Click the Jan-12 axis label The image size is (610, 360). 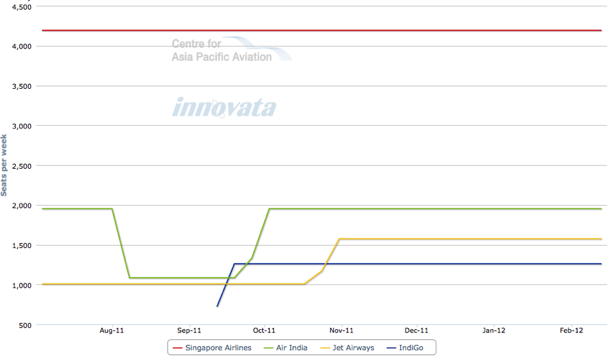tap(494, 330)
